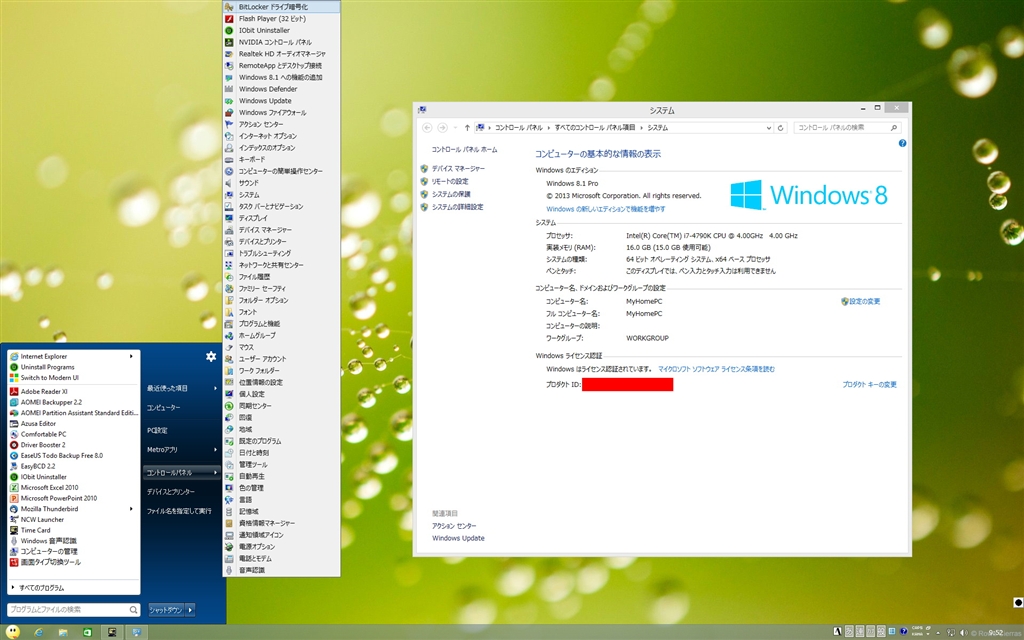Click プロダクト キーの変更 link

[869, 385]
